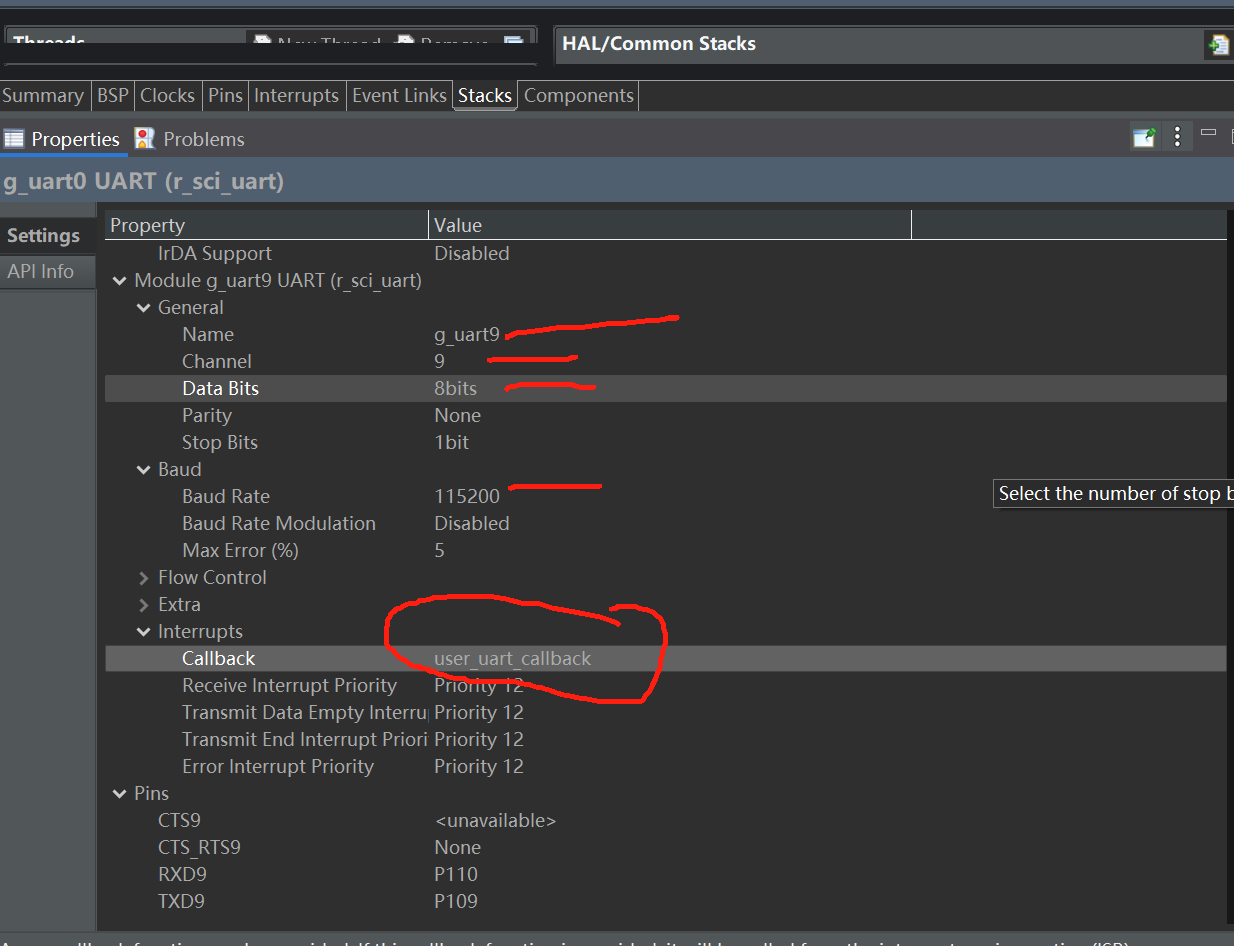Expand the Flow Control group
This screenshot has height=946, width=1234.
144,578
